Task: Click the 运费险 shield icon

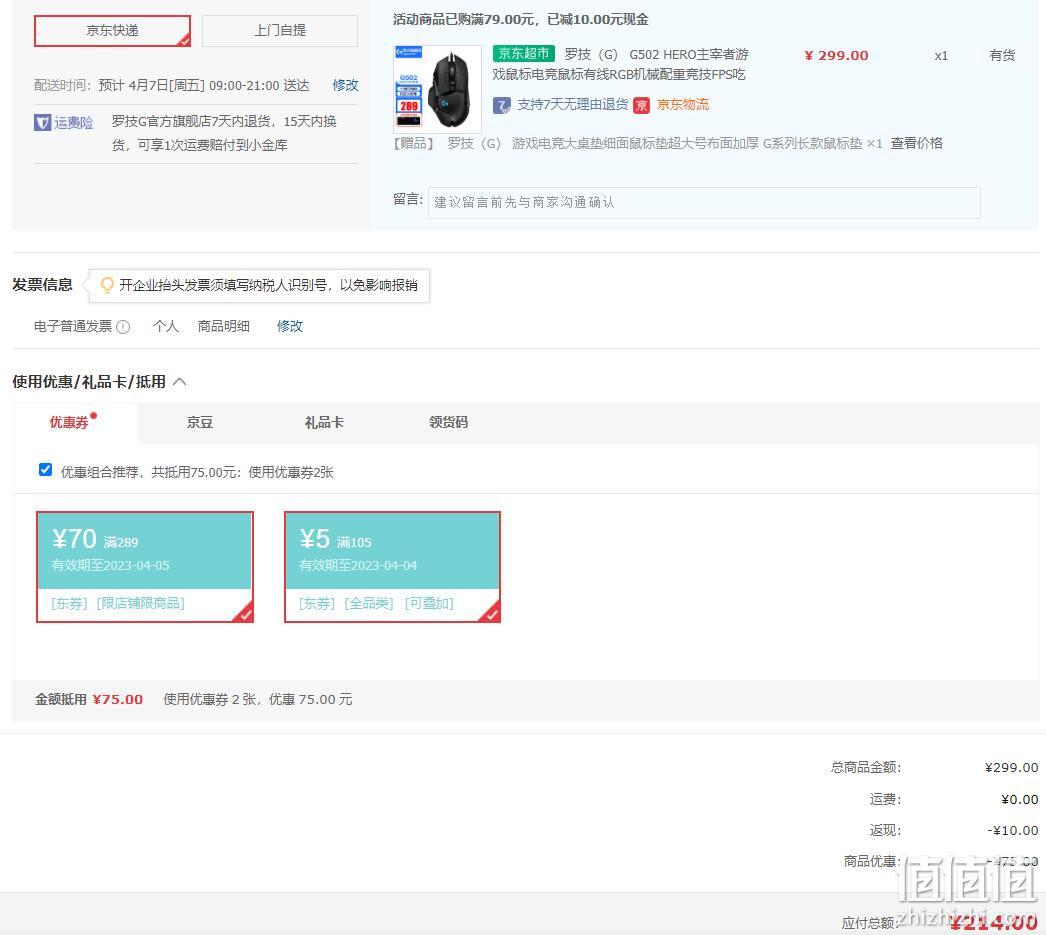Action: click(x=43, y=123)
